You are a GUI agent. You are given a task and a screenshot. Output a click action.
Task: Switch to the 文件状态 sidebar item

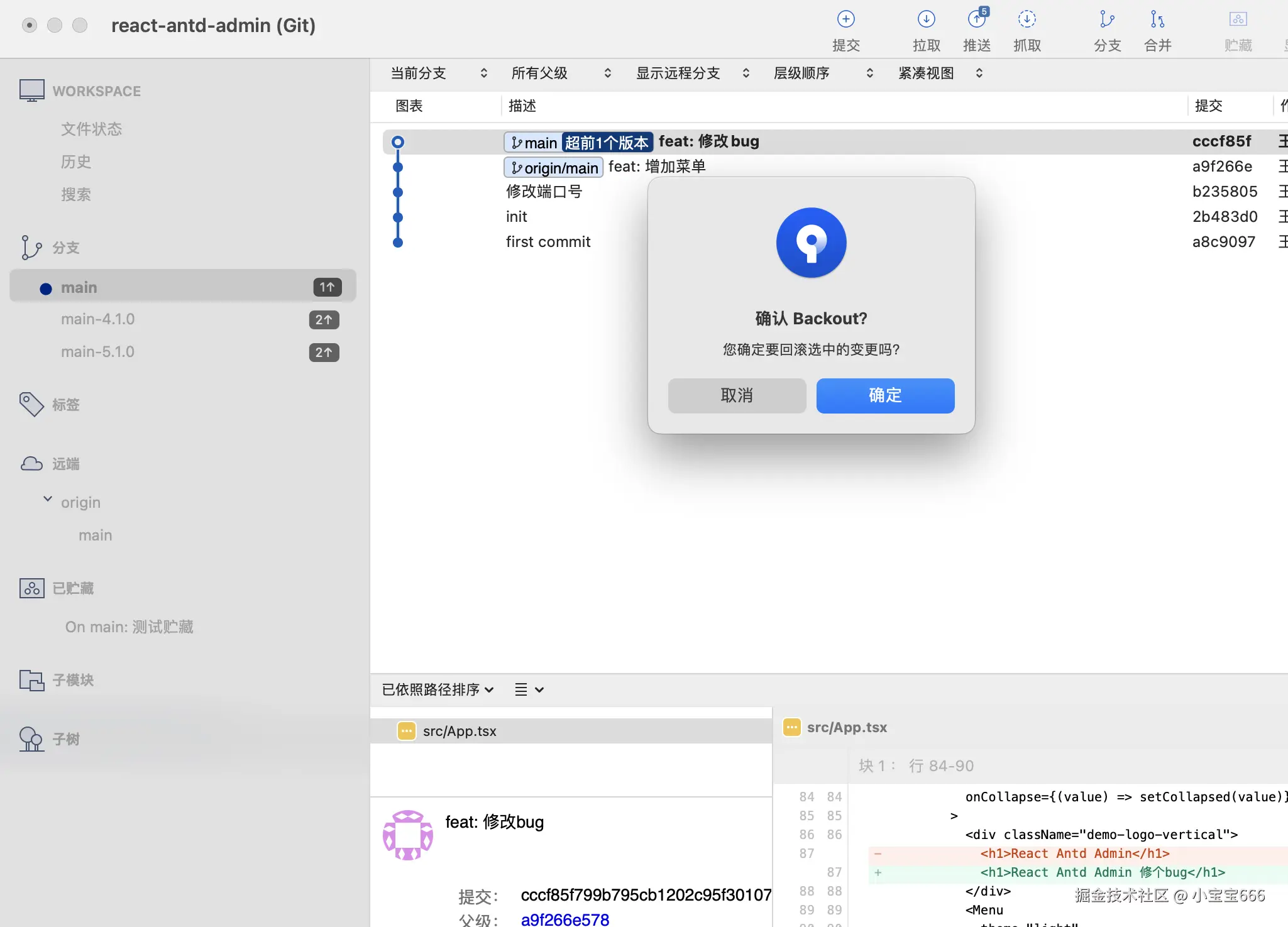point(92,128)
